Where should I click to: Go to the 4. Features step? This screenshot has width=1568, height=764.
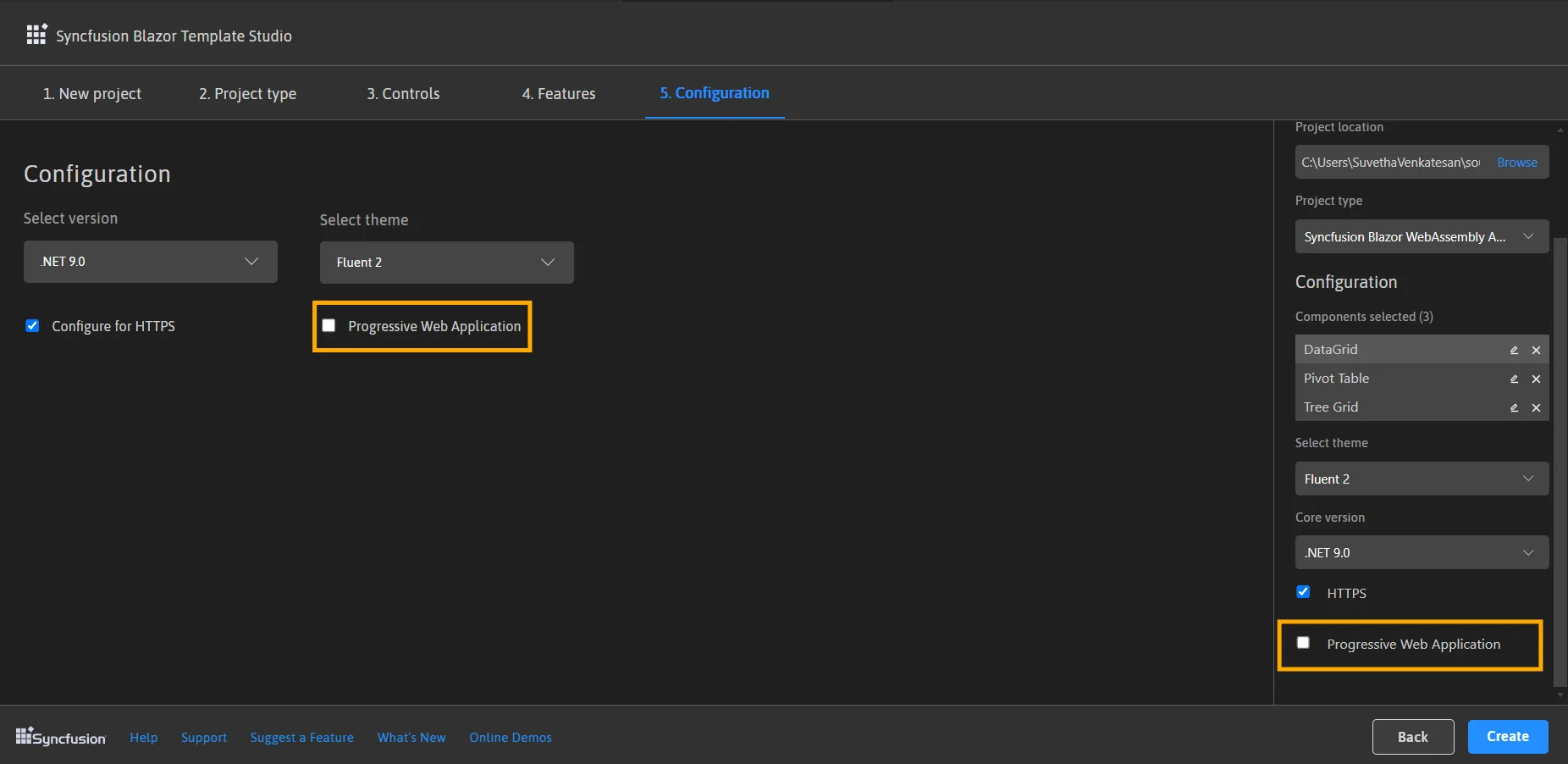pyautogui.click(x=558, y=93)
